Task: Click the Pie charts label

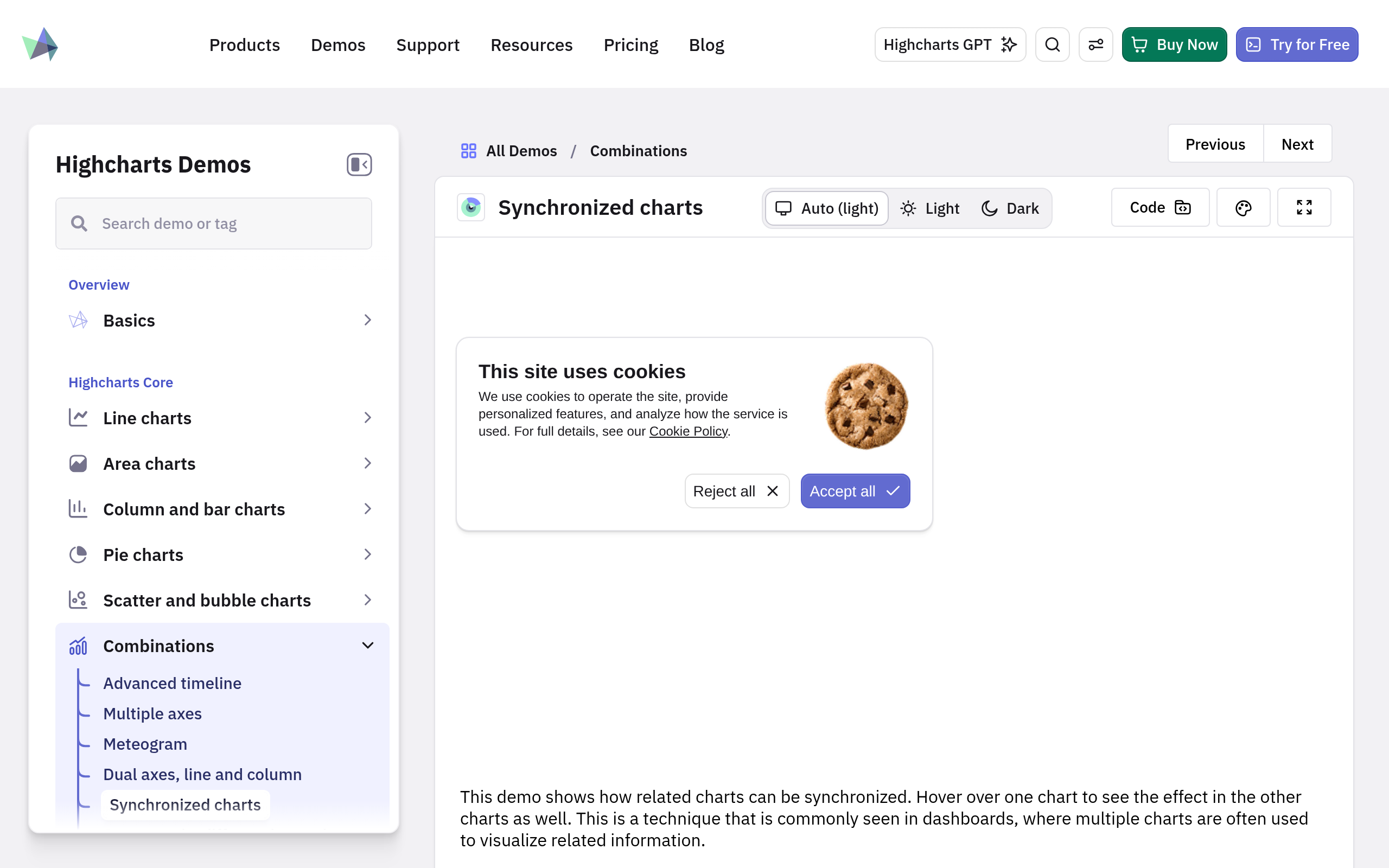Action: pos(143,554)
